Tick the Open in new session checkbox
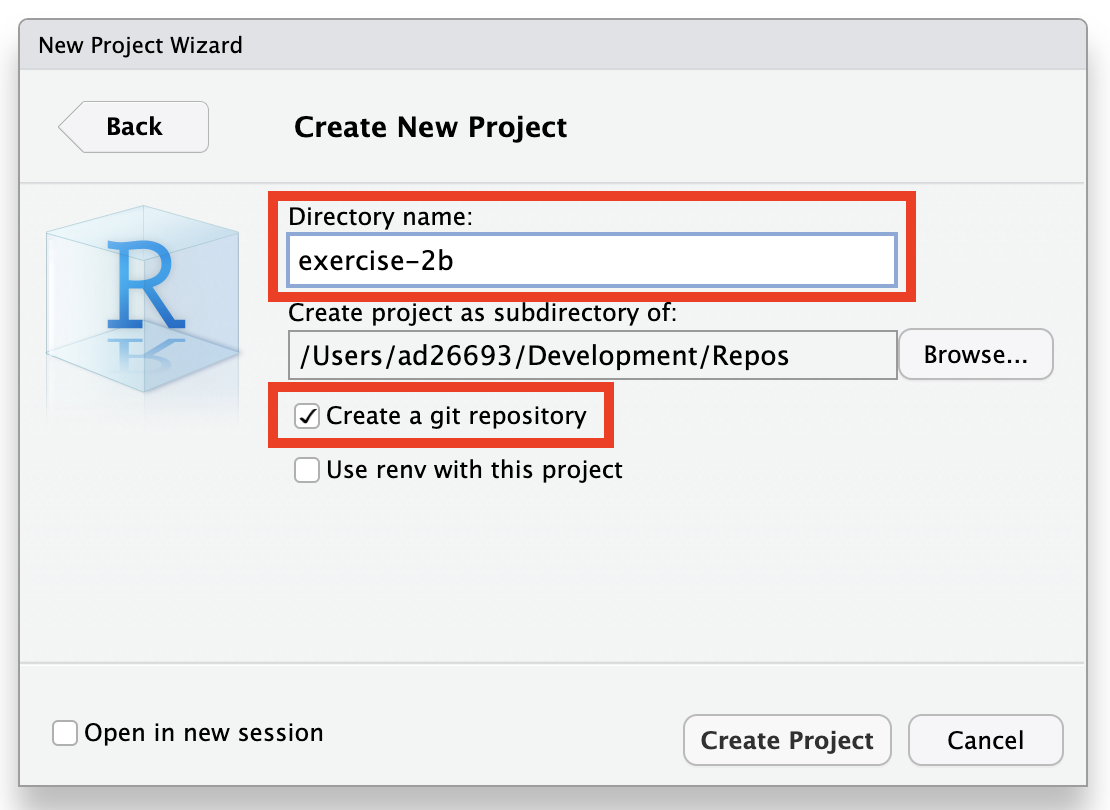The width and height of the screenshot is (1110, 810). pos(65,733)
